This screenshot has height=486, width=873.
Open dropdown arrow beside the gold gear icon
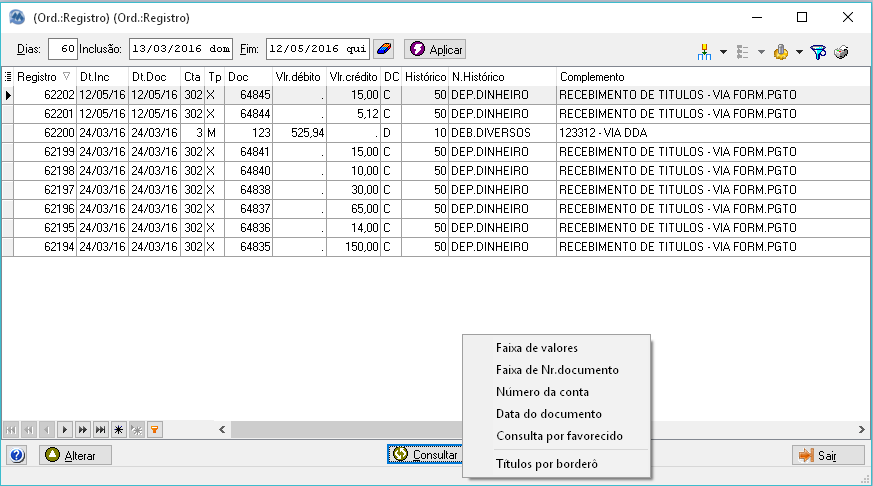point(799,52)
